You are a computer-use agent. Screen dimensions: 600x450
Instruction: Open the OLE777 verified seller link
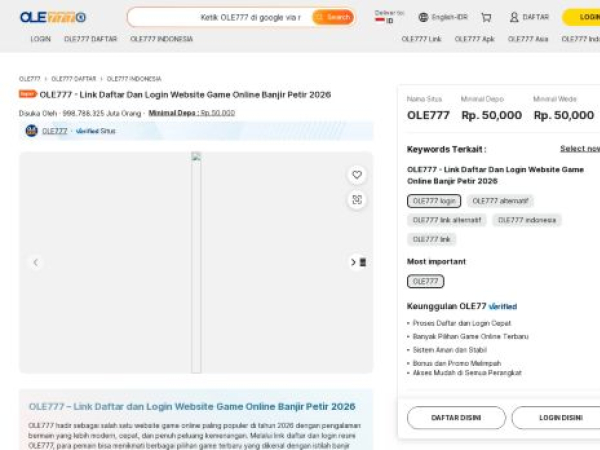(x=55, y=131)
